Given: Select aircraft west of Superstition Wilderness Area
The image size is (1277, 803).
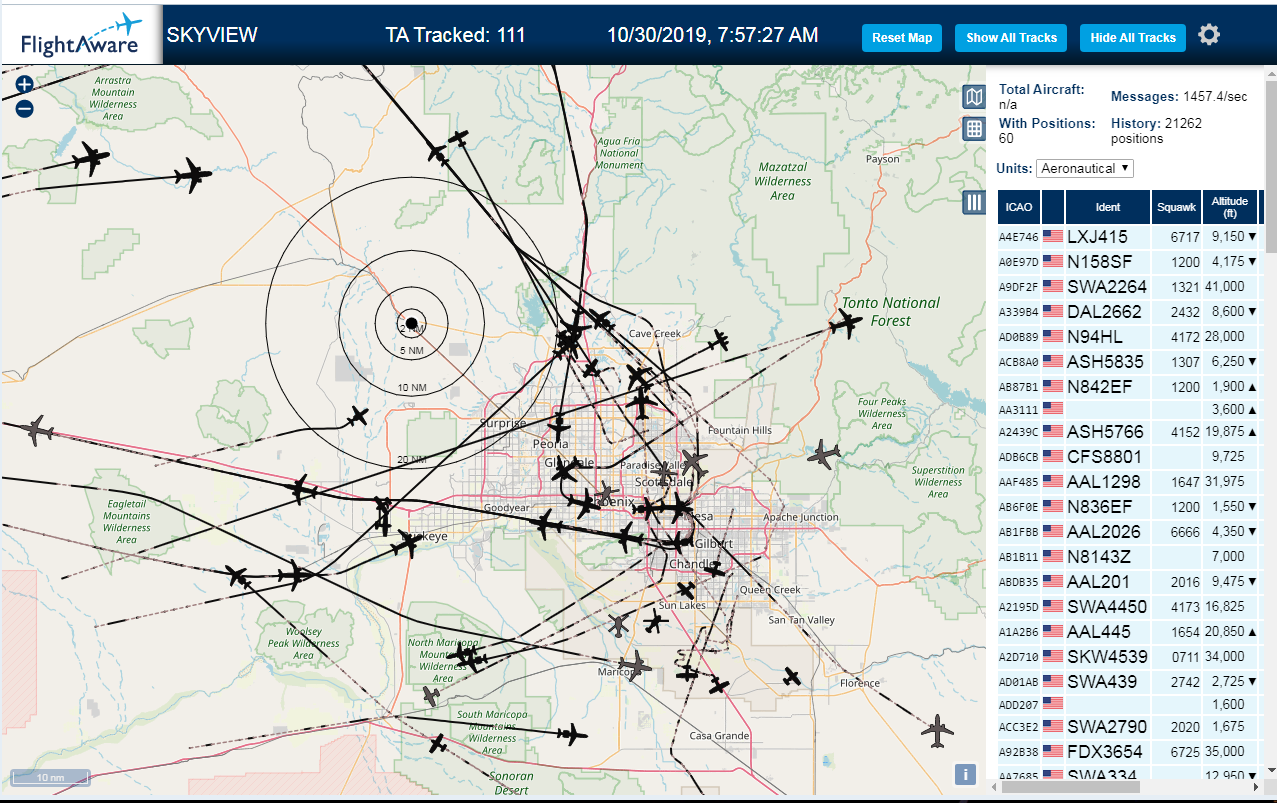Looking at the screenshot, I should point(824,454).
